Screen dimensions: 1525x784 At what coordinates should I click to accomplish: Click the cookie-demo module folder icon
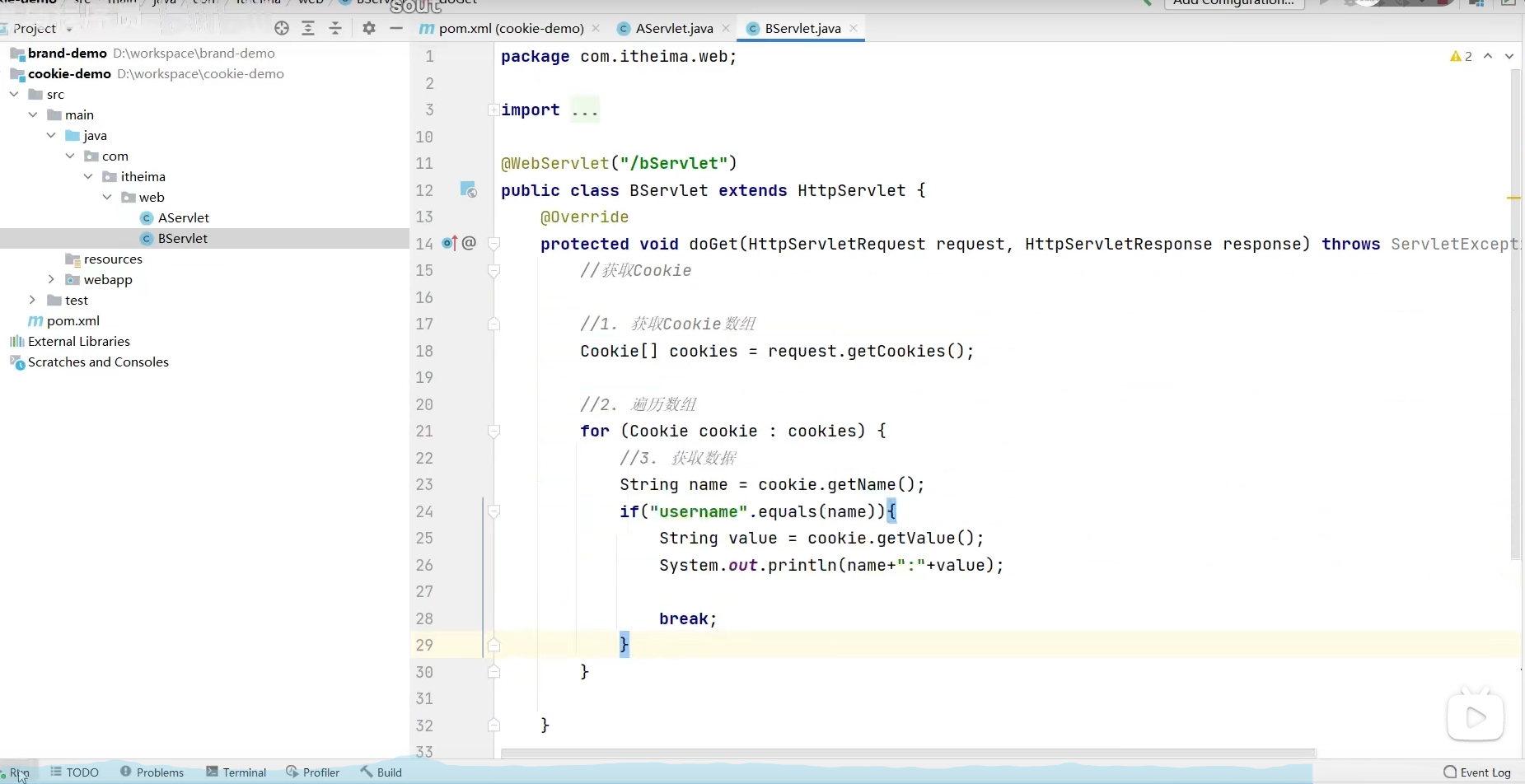(x=16, y=74)
